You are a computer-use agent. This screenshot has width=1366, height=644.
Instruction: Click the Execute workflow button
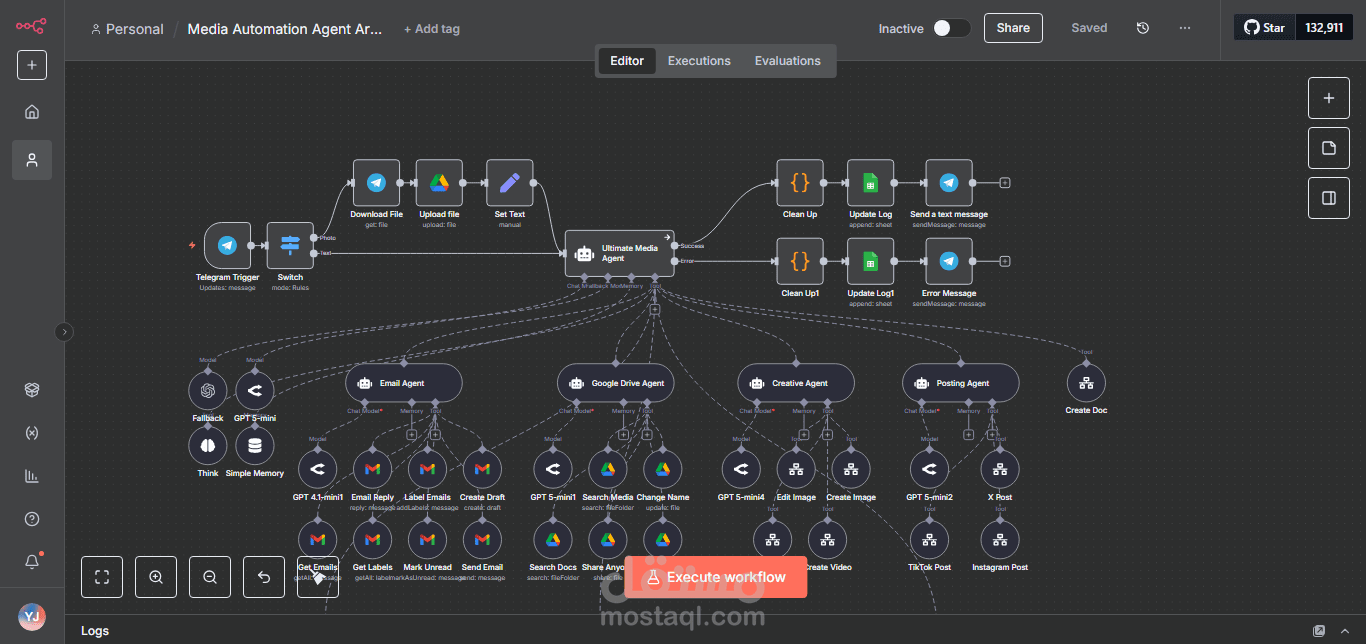tap(716, 577)
